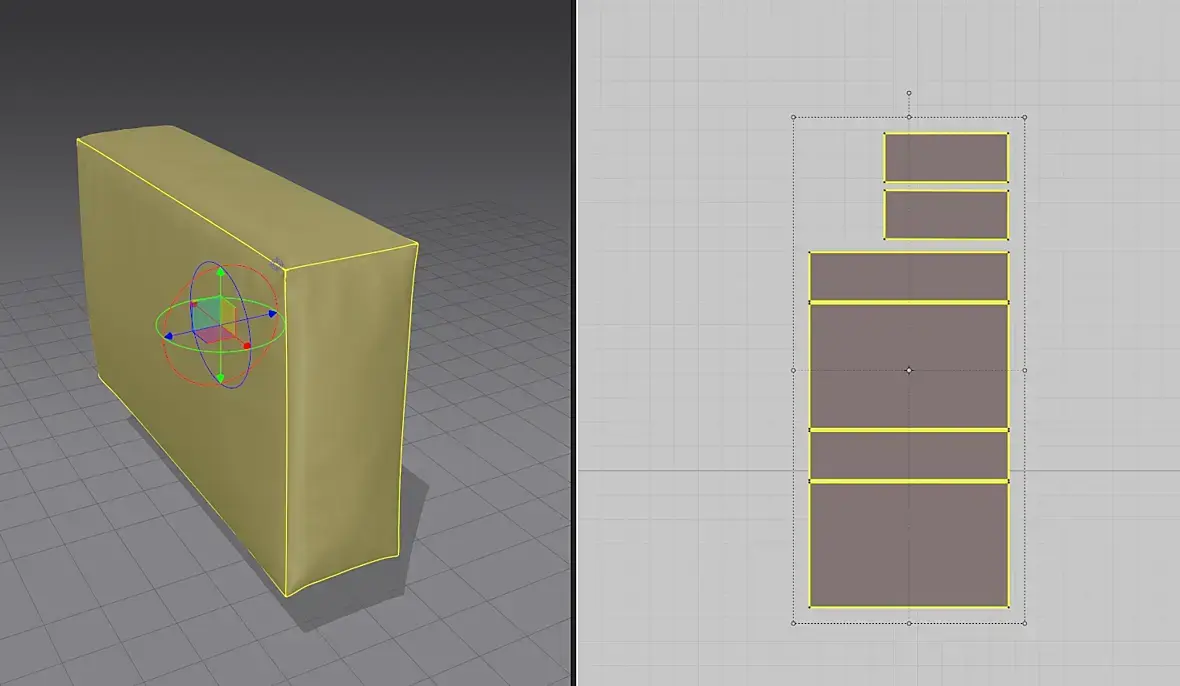
Task: Click the yellow plane inside the gizmo
Action: (x=229, y=313)
